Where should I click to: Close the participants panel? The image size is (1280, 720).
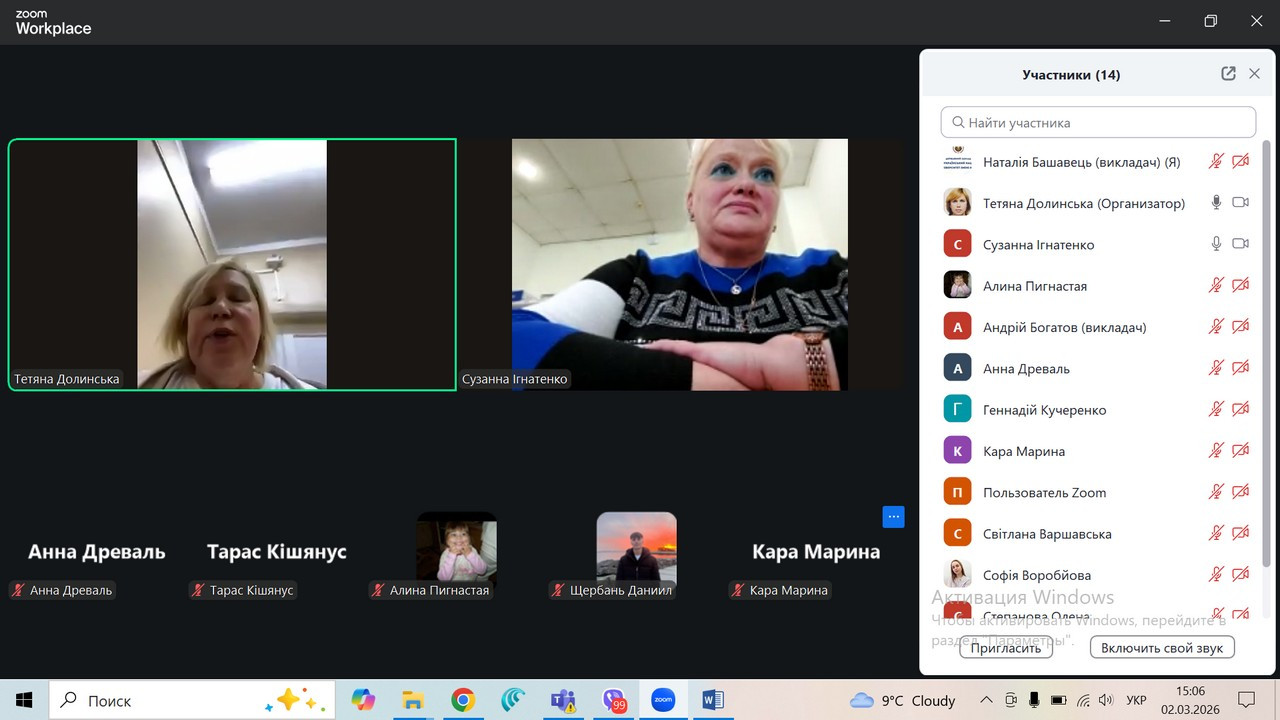(1254, 74)
